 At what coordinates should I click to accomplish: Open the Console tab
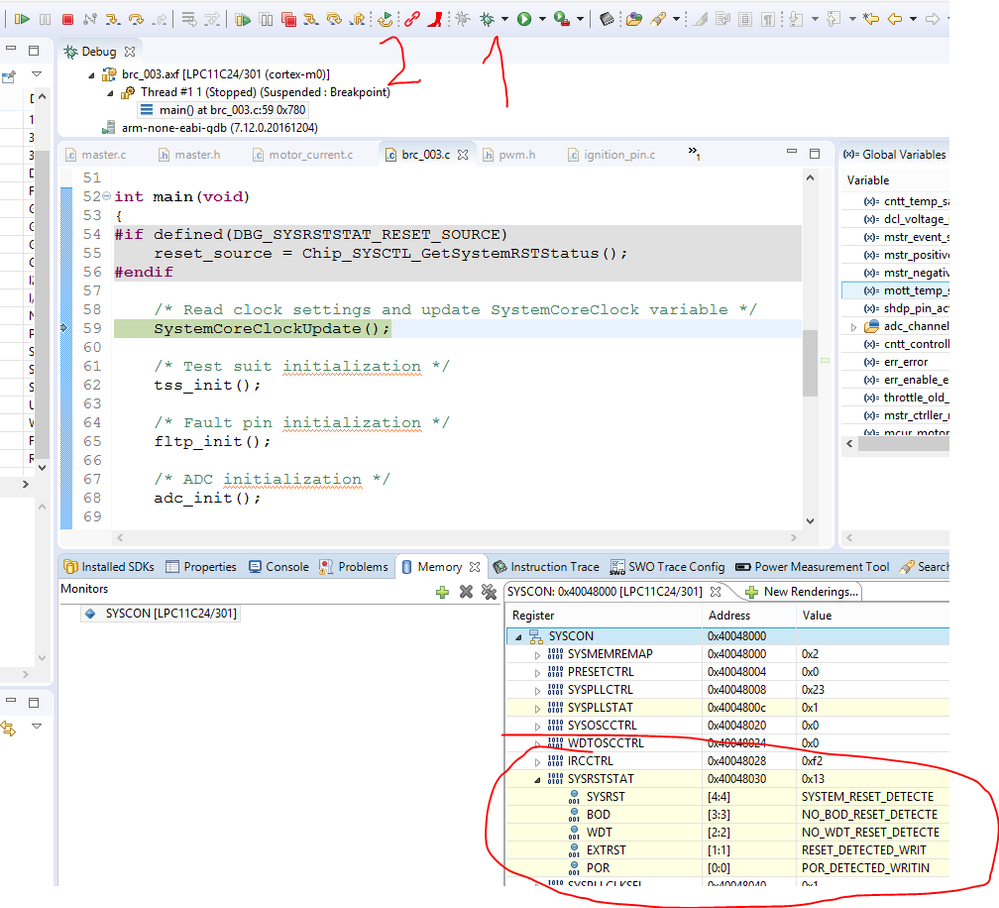click(279, 566)
